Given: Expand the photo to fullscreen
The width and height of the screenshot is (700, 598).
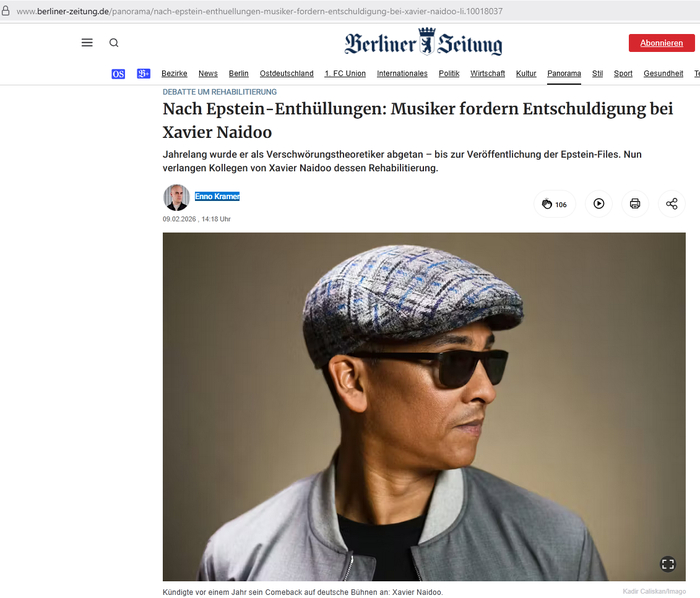Looking at the screenshot, I should click(667, 564).
